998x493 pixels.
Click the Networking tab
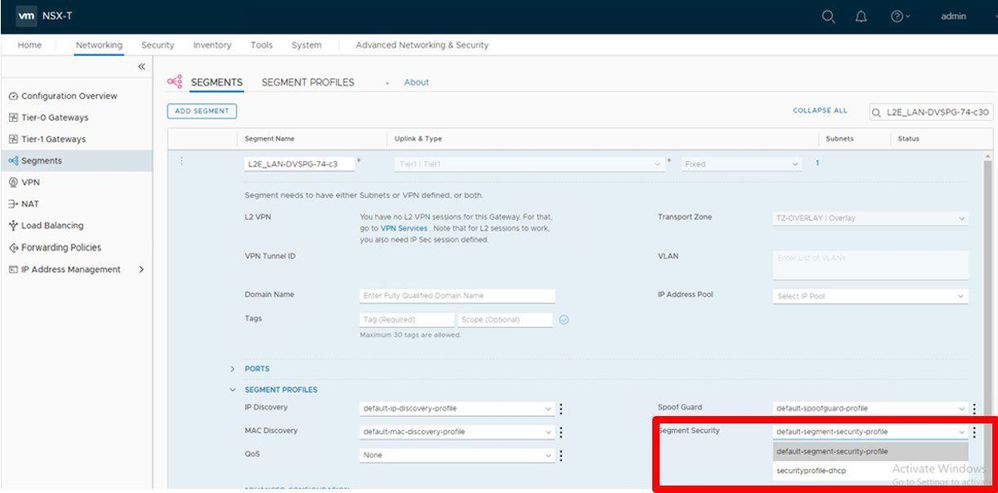click(99, 45)
